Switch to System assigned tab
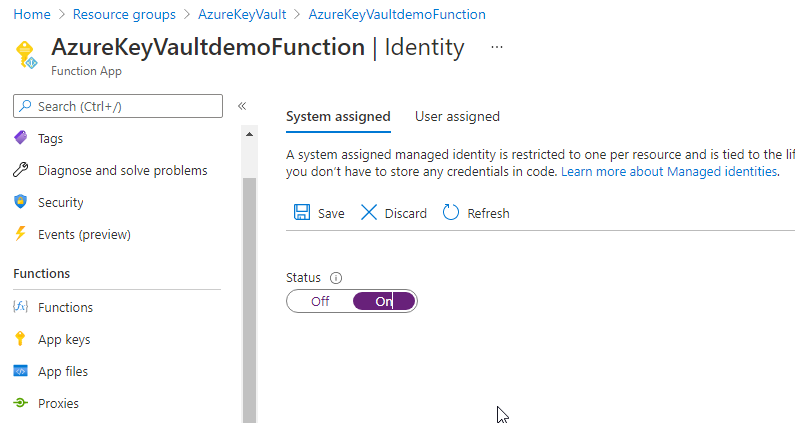Viewport: 795px width, 423px height. [338, 117]
